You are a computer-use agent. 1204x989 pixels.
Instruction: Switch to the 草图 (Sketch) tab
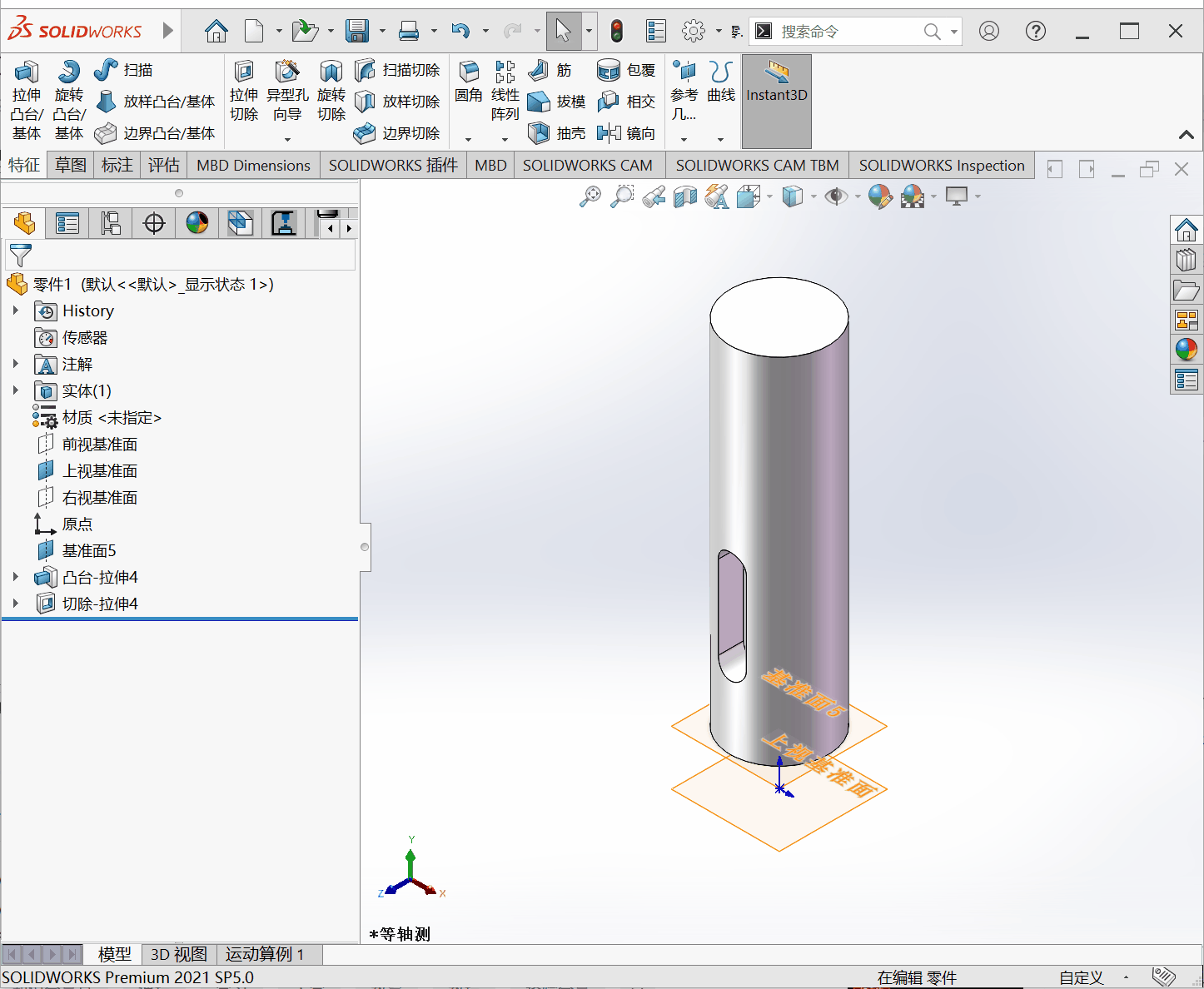71,165
